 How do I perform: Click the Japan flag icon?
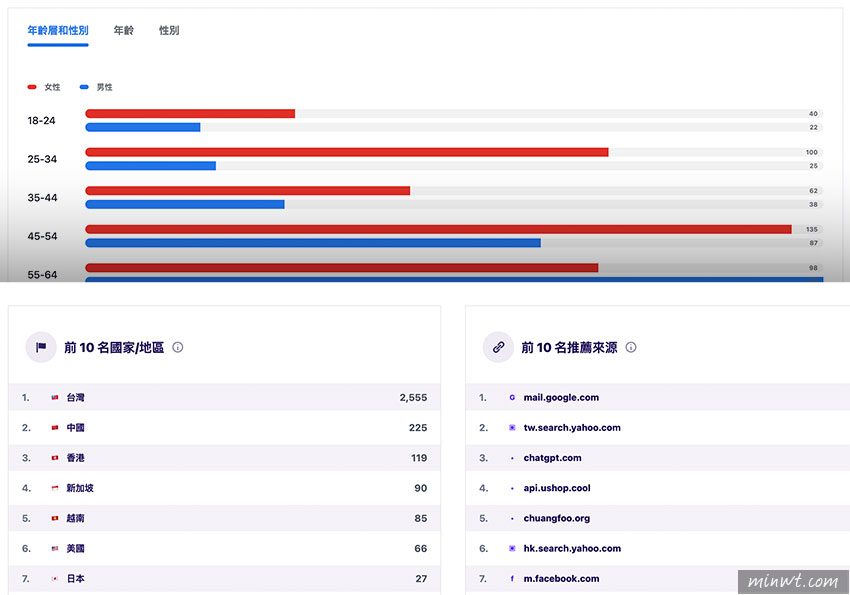[x=55, y=579]
